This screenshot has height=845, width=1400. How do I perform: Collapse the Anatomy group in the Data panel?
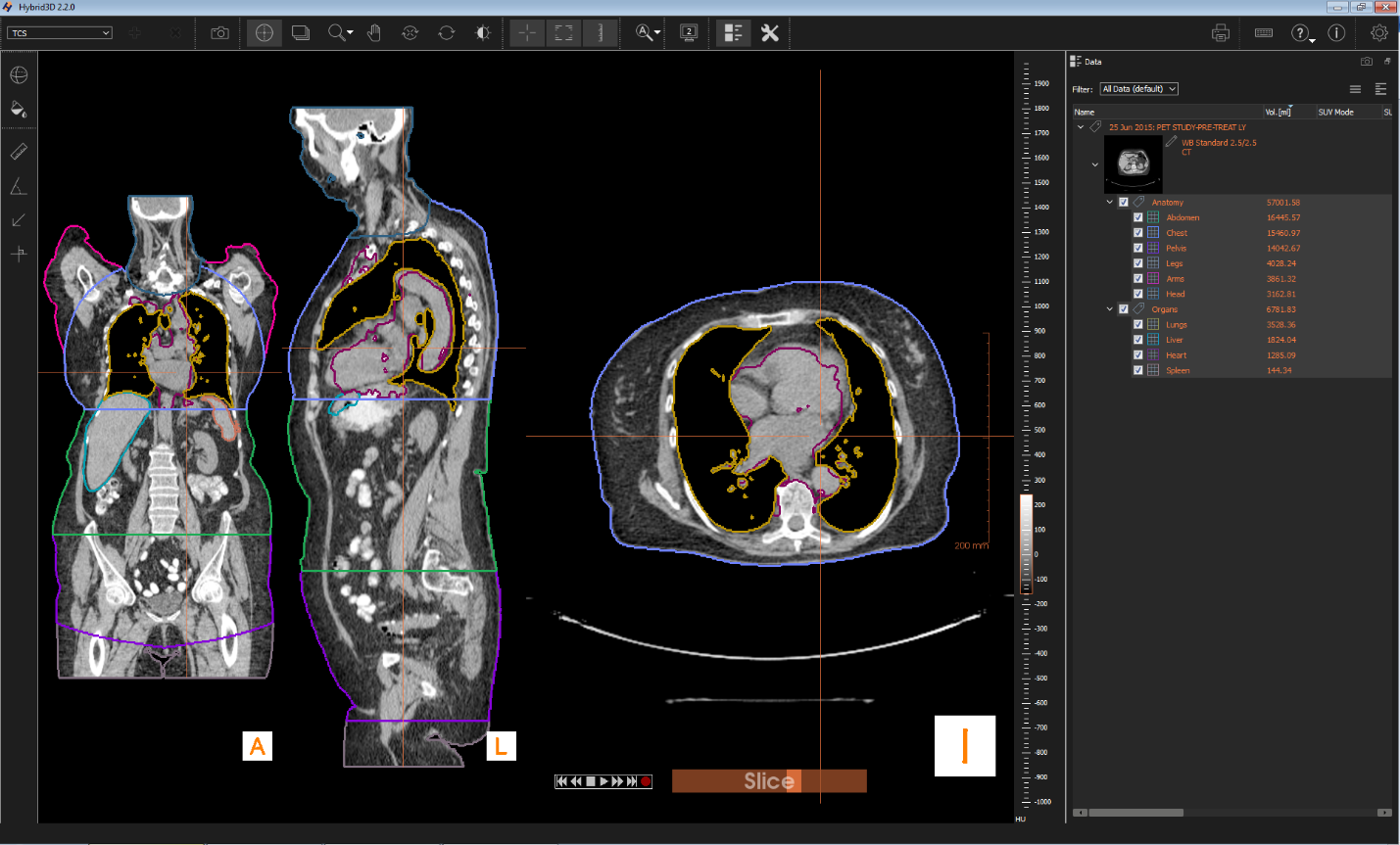coord(1110,202)
